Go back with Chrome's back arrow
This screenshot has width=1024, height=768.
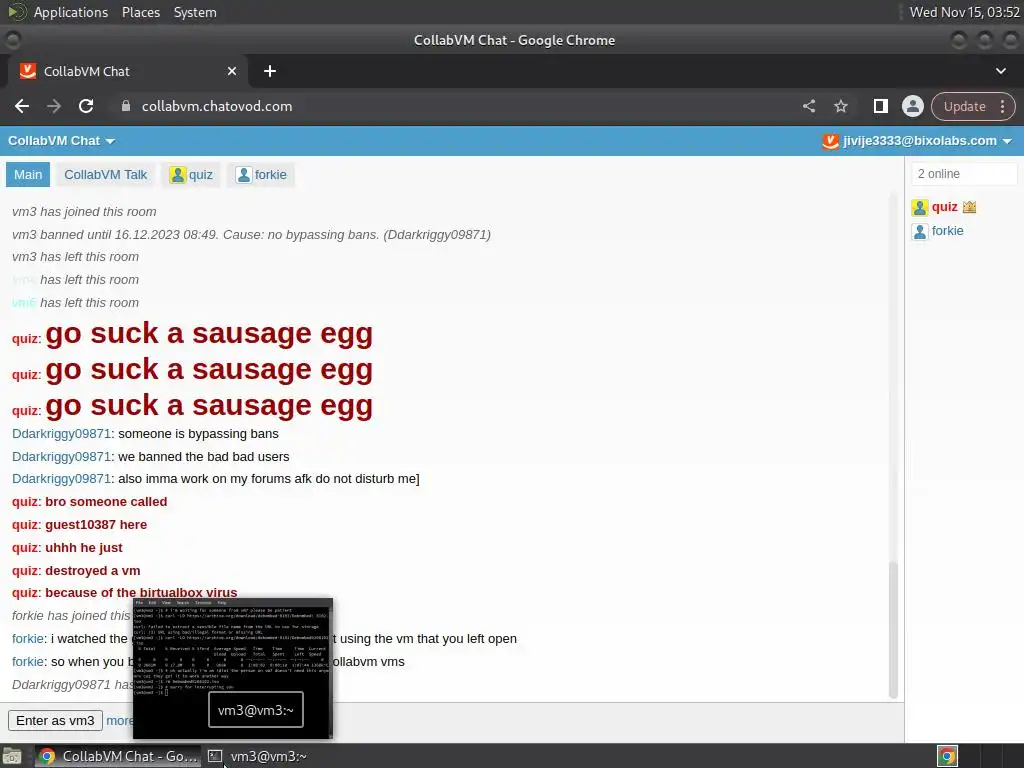(22, 106)
